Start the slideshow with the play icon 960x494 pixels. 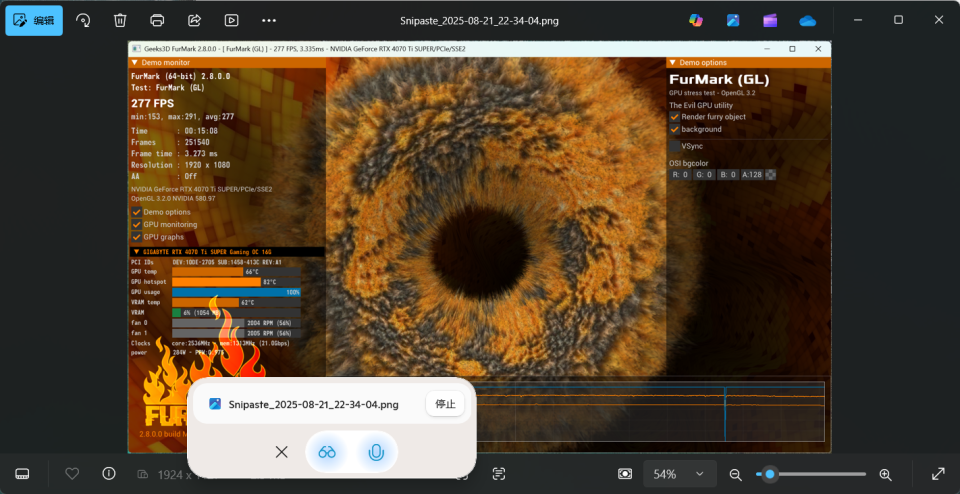[x=231, y=20]
